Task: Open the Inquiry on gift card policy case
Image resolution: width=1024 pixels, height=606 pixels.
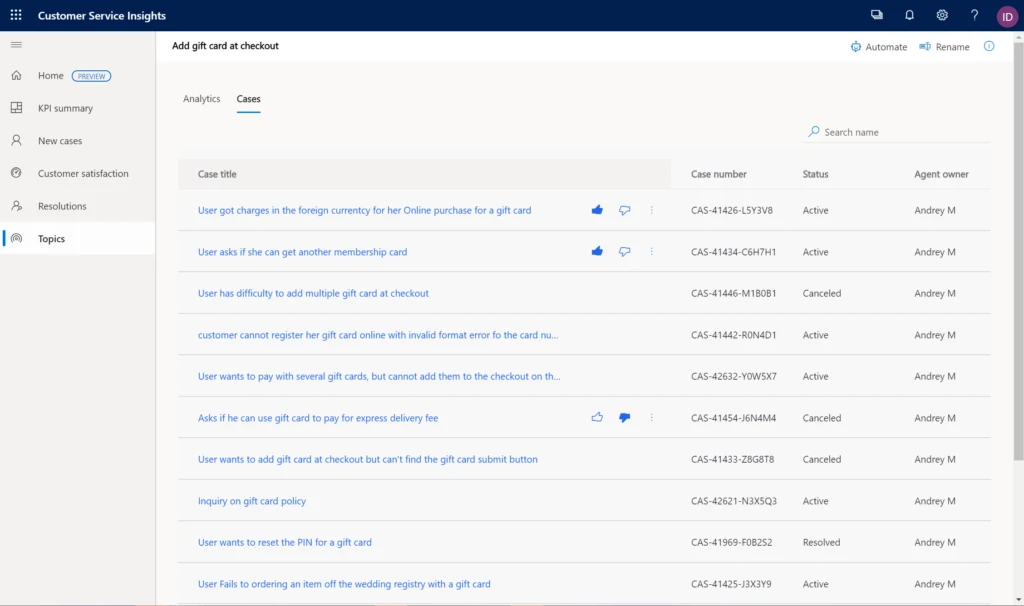Action: click(x=252, y=500)
